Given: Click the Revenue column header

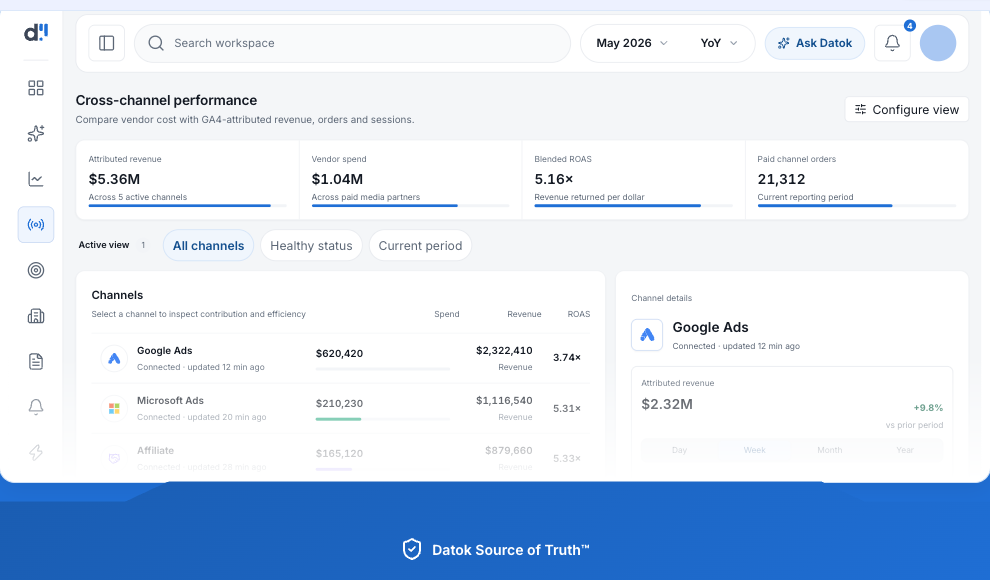Looking at the screenshot, I should coord(524,314).
